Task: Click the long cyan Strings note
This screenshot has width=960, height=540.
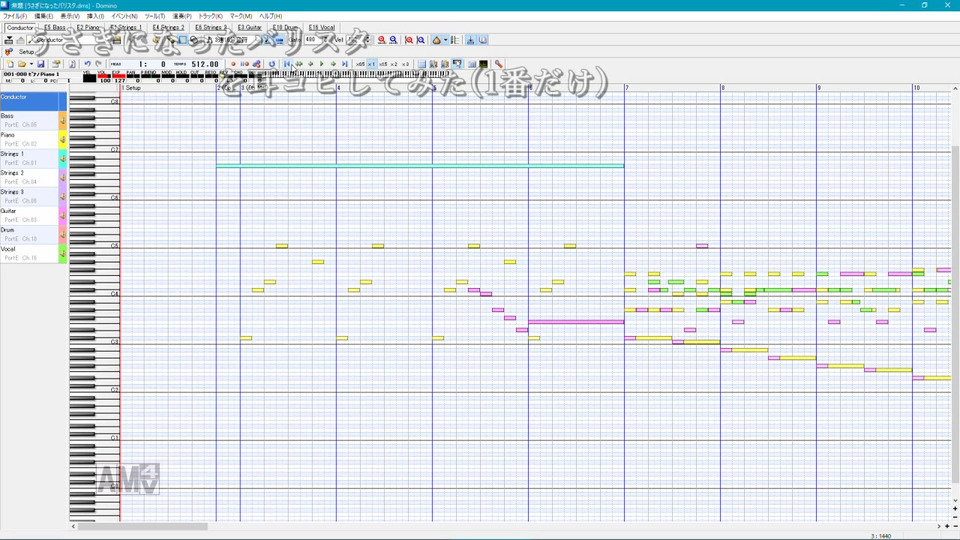Action: [420, 166]
